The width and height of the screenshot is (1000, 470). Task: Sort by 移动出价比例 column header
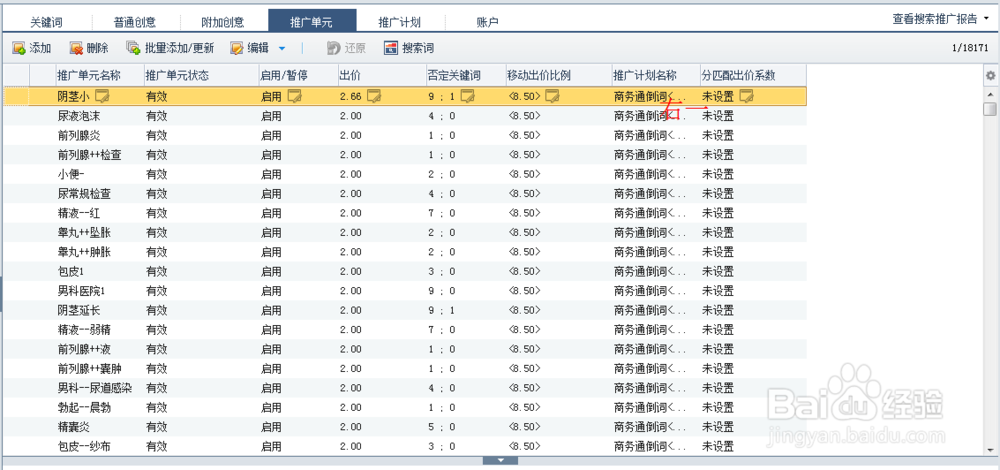558,75
